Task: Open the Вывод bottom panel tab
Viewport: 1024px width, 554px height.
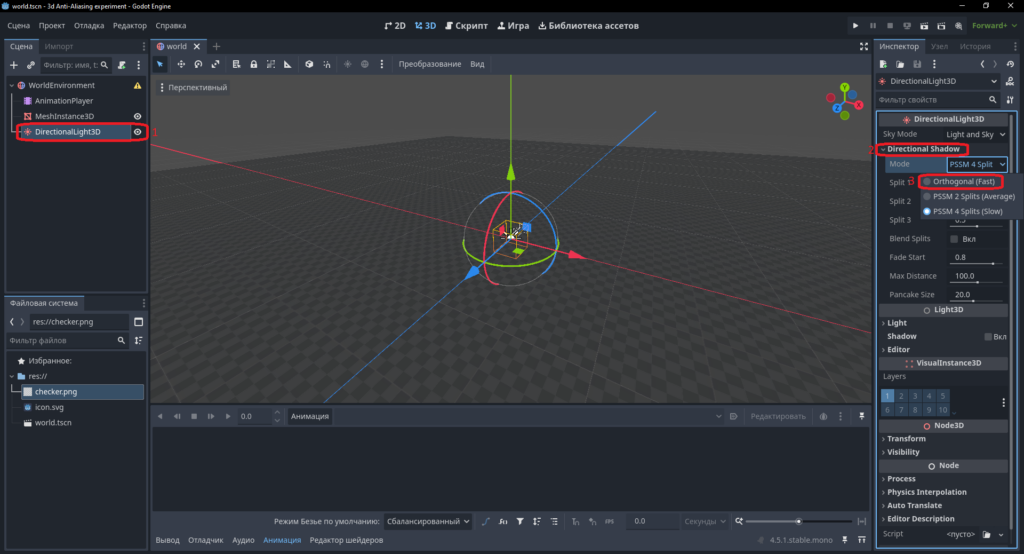Action: point(168,540)
